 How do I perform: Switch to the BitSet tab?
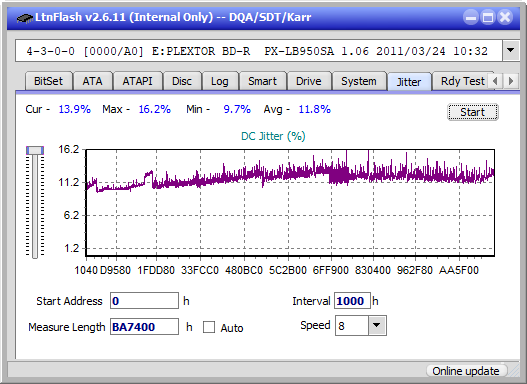click(x=48, y=81)
